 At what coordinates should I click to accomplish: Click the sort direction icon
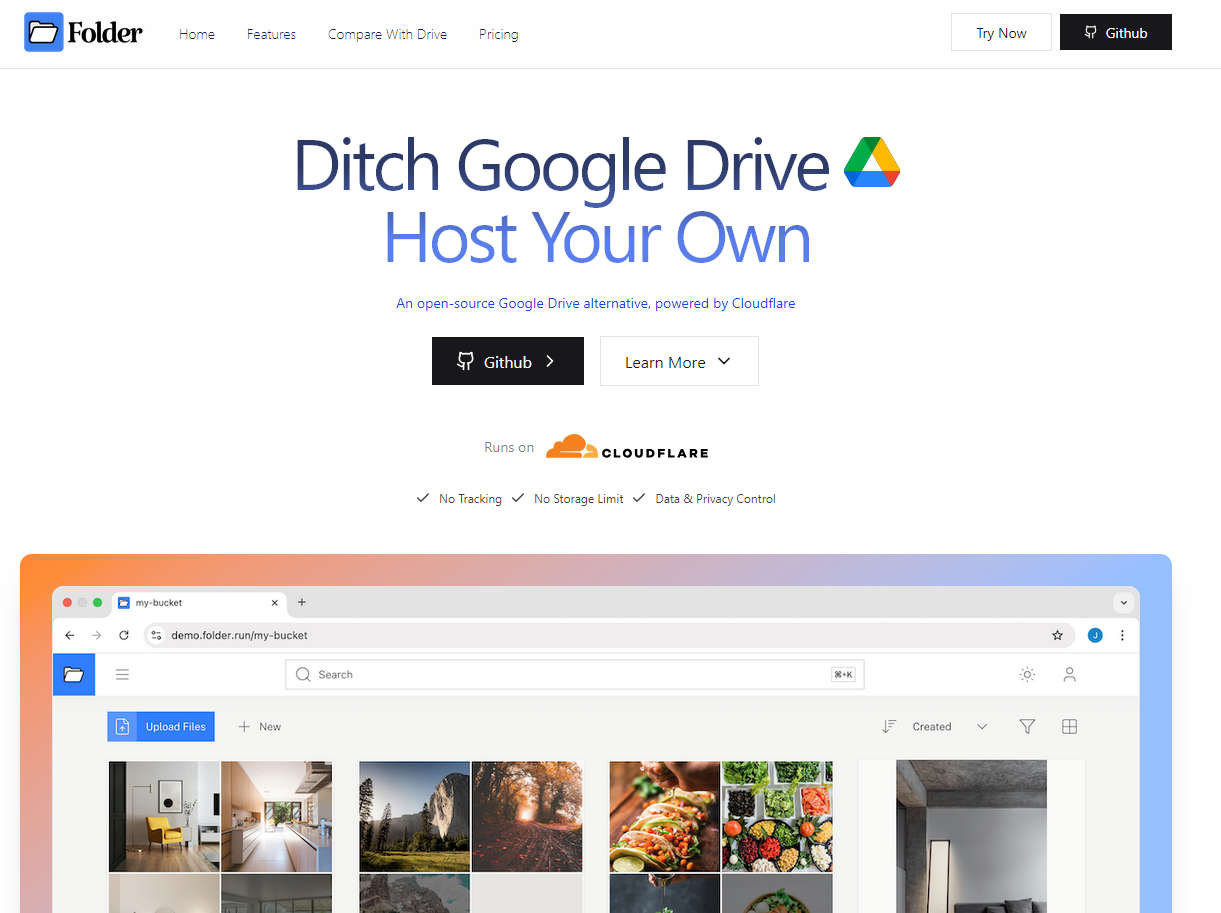tap(889, 727)
